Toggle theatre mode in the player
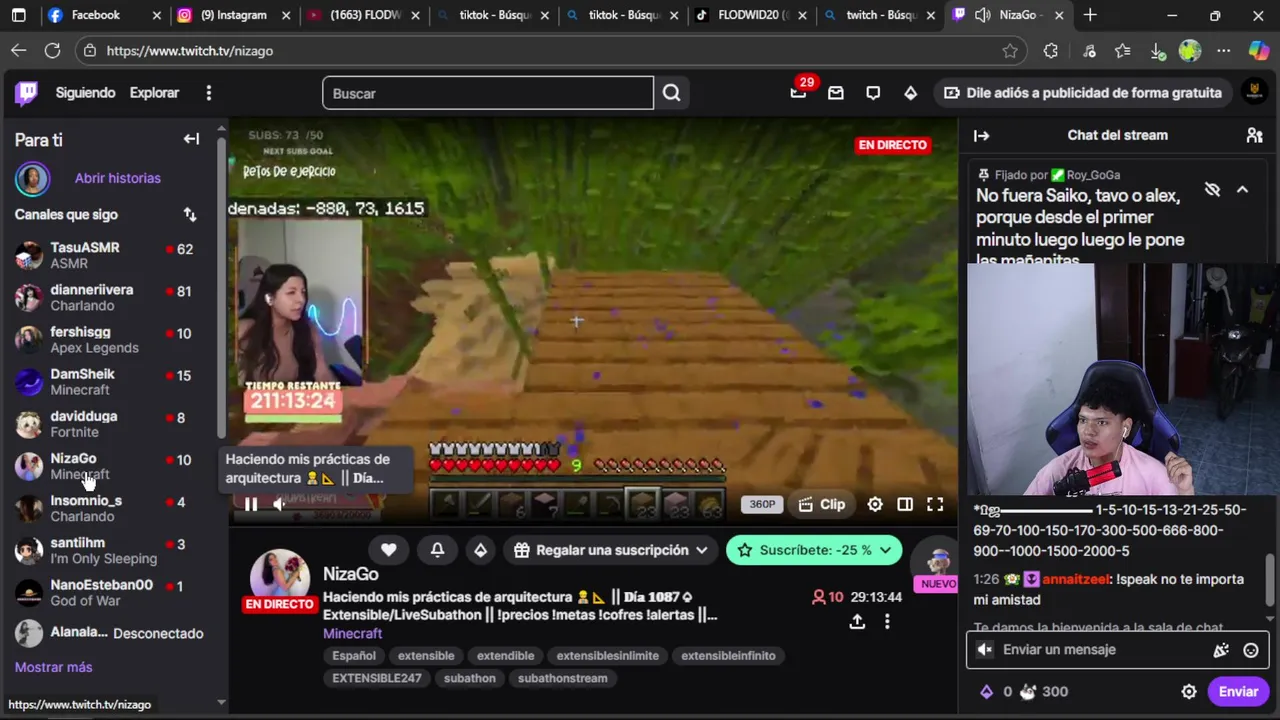The height and width of the screenshot is (720, 1280). coord(905,504)
